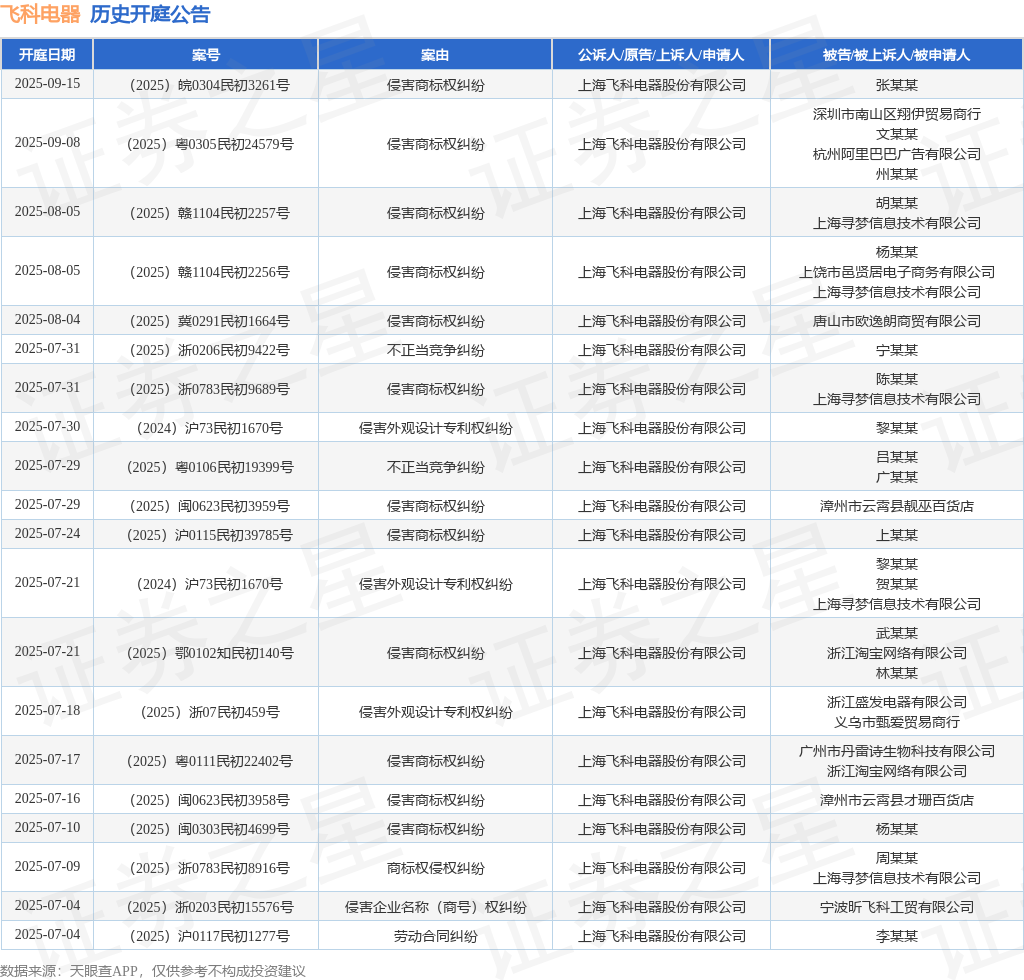Click 劳动合同纠纷 cause cell
The height and width of the screenshot is (980, 1024).
pos(435,936)
